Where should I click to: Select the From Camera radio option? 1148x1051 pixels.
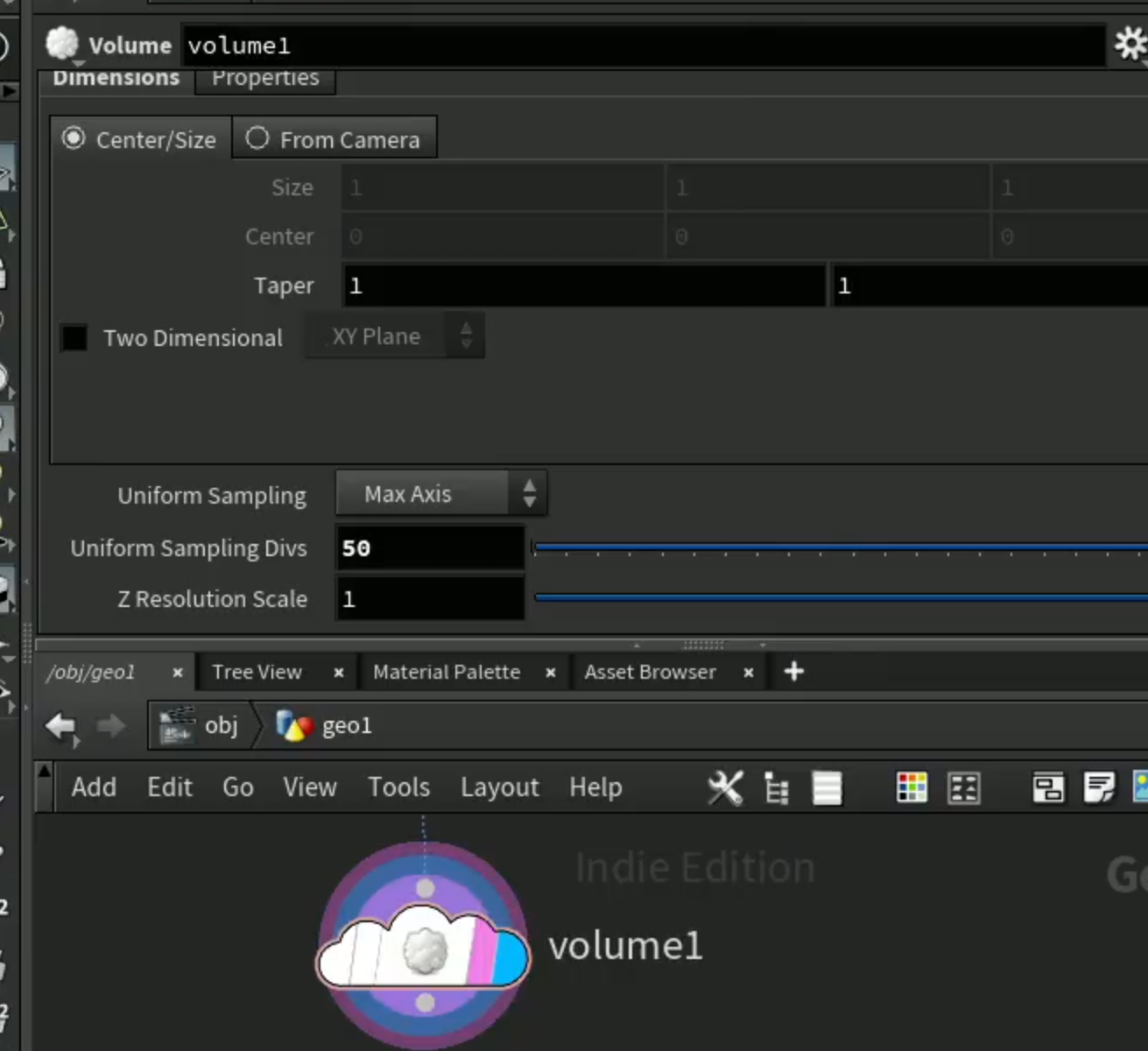click(x=334, y=139)
